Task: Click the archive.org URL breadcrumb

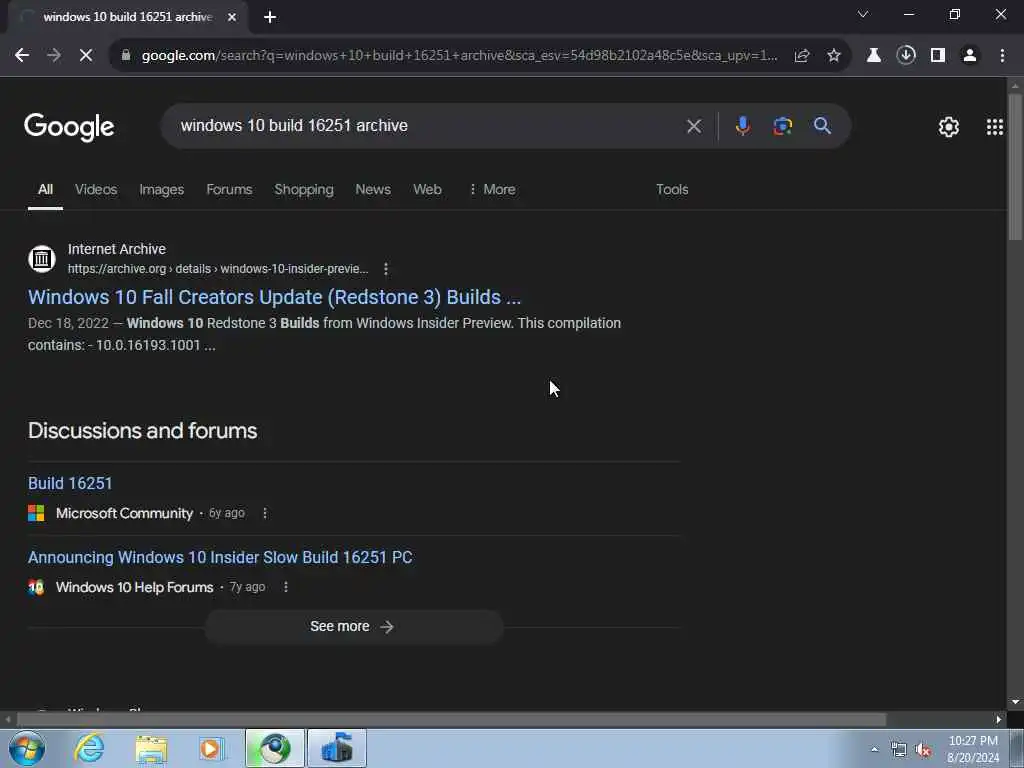Action: tap(218, 269)
